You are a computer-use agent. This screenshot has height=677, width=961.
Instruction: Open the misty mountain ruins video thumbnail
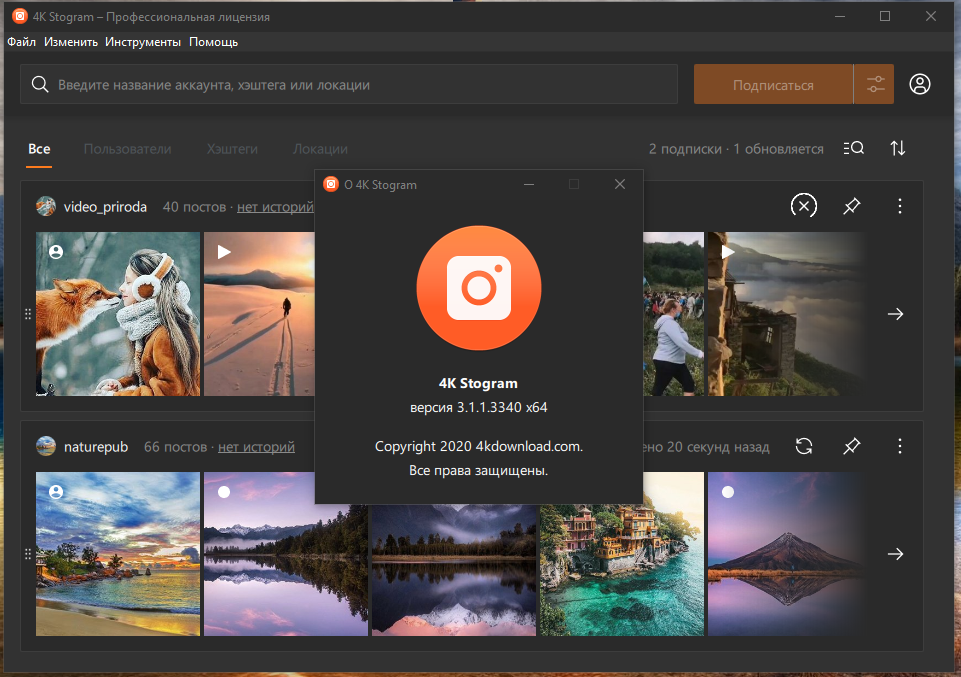point(787,314)
